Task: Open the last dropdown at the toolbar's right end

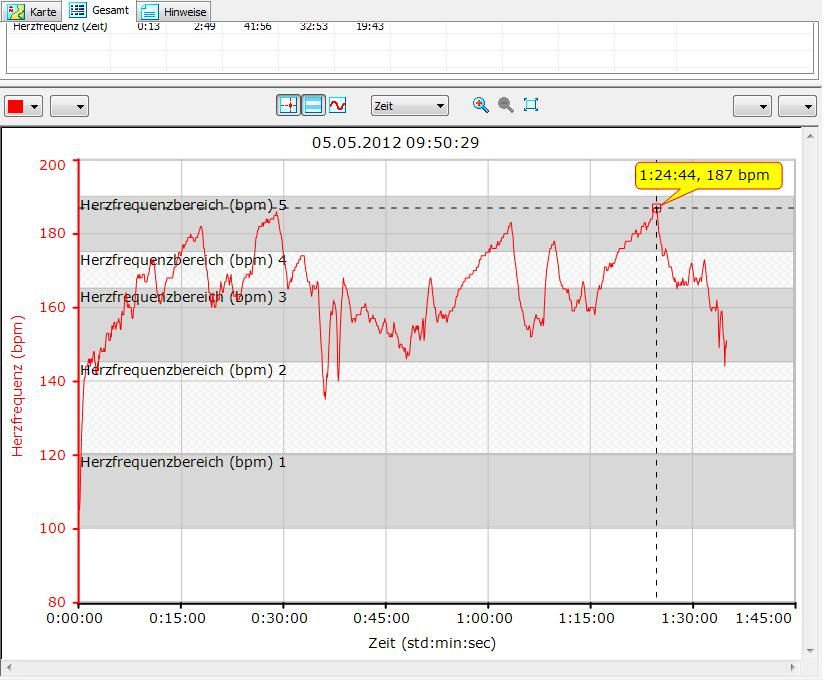Action: click(x=797, y=106)
